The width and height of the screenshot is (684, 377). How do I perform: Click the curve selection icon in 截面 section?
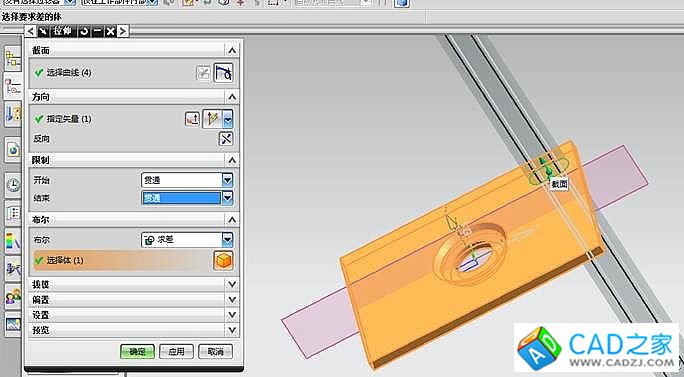coord(223,73)
